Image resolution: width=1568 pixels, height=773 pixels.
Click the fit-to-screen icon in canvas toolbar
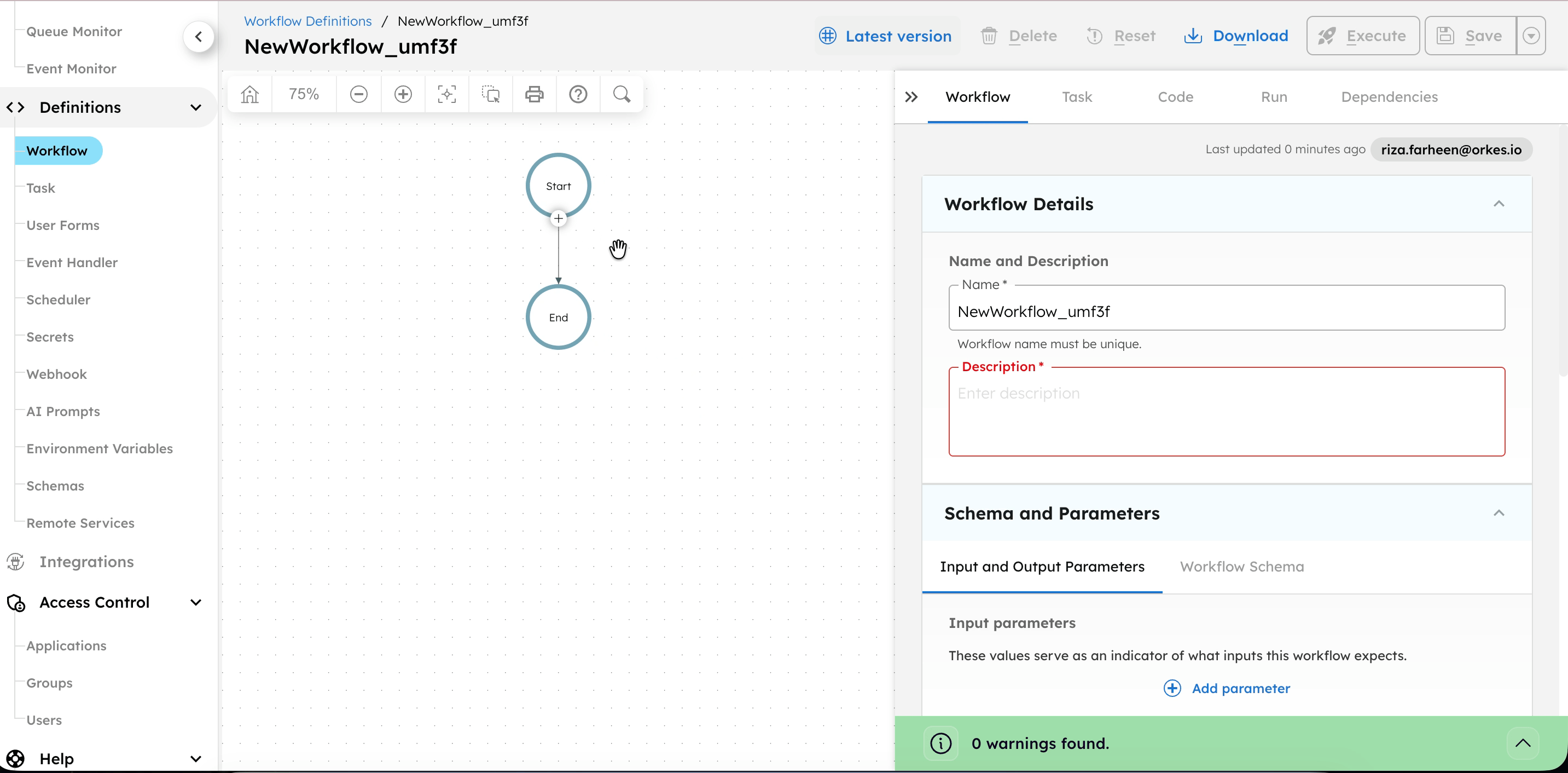click(447, 94)
